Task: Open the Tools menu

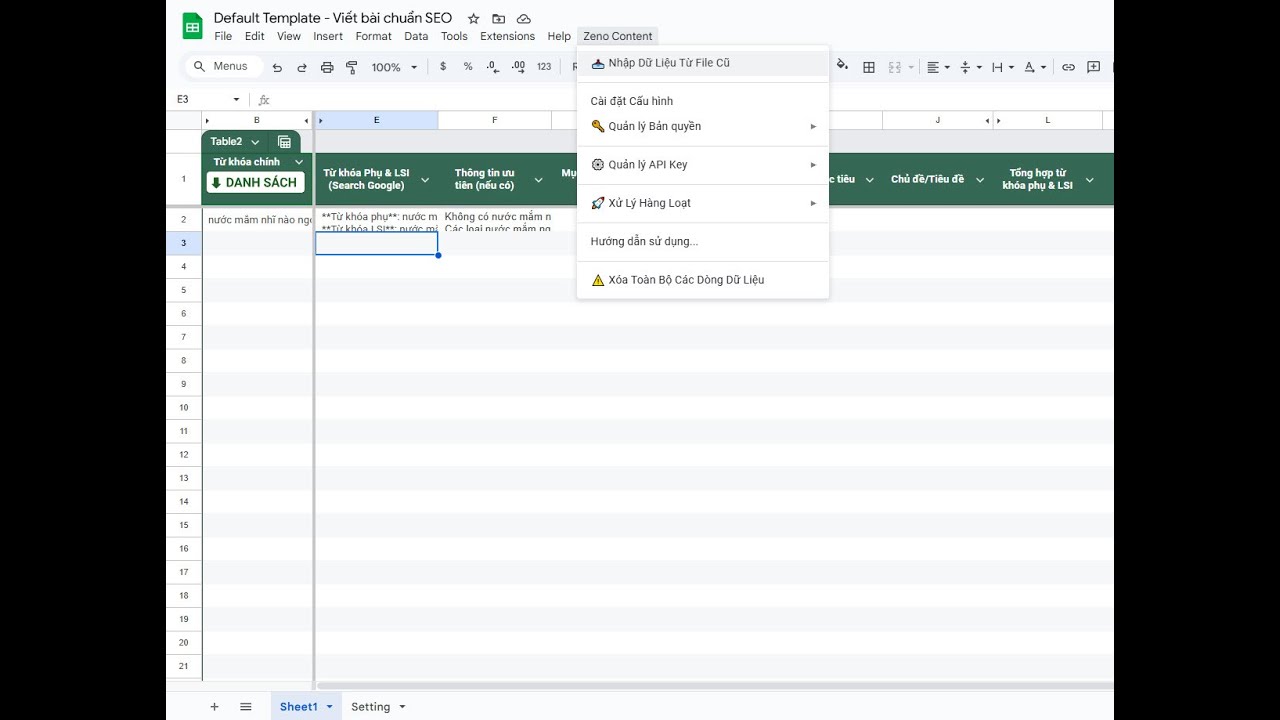Action: 454,36
